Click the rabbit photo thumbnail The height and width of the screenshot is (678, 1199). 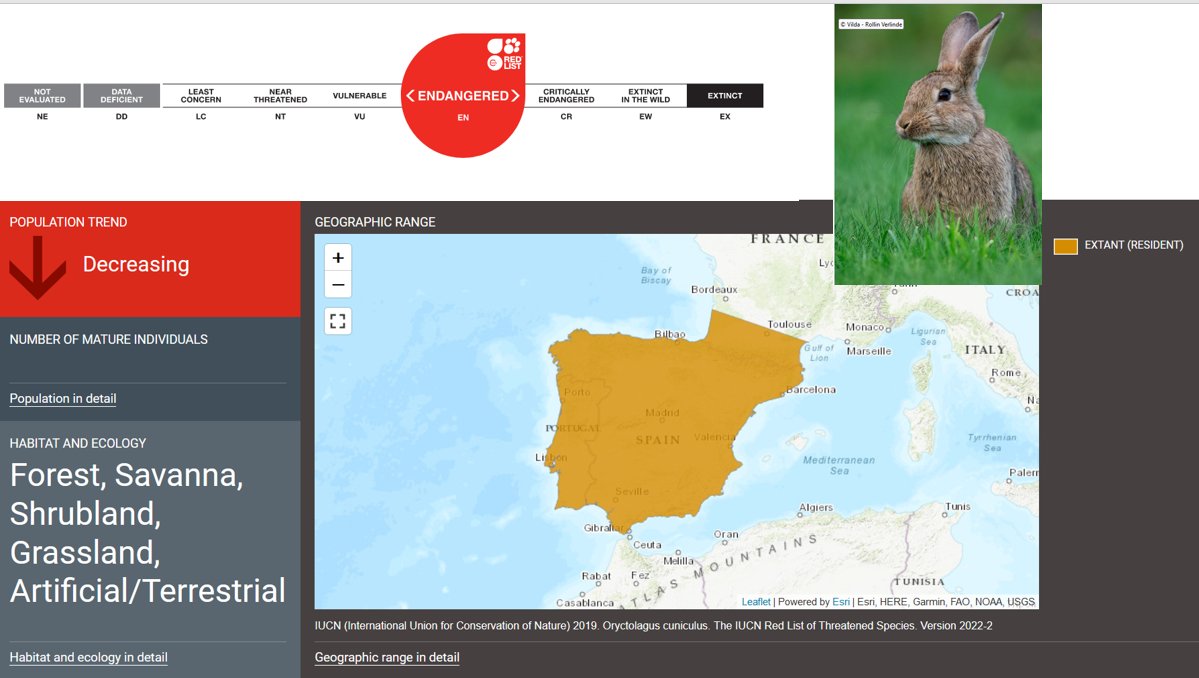[x=937, y=144]
